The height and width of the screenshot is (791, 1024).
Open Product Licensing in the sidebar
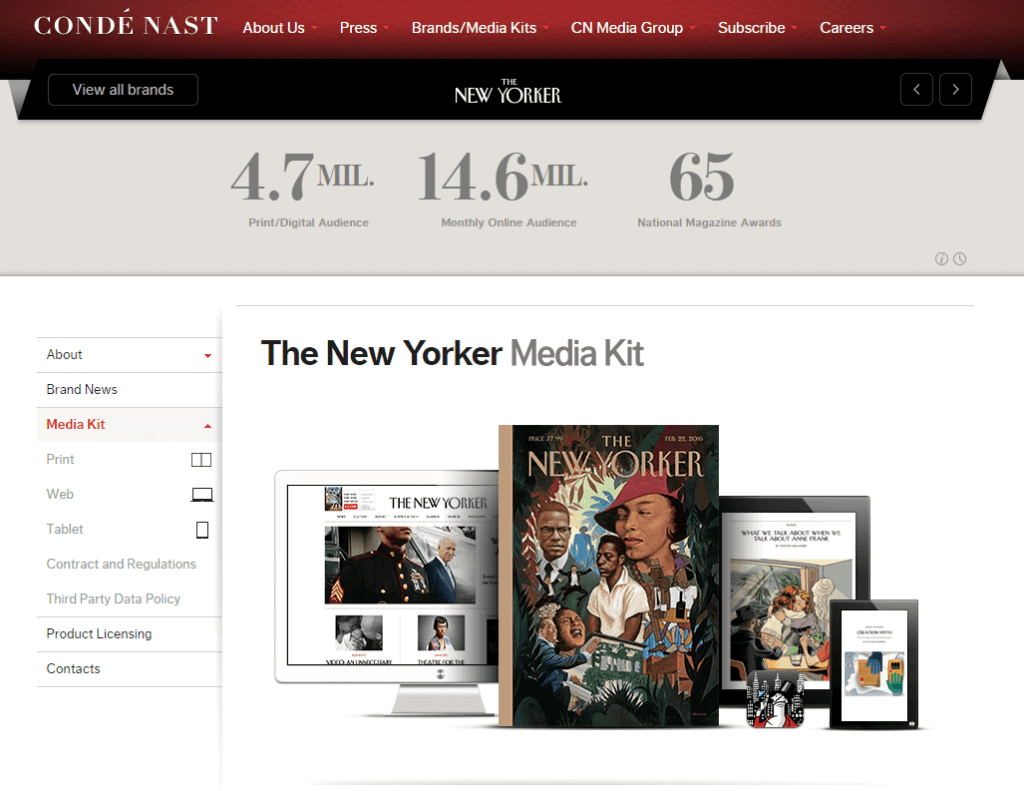(129, 634)
